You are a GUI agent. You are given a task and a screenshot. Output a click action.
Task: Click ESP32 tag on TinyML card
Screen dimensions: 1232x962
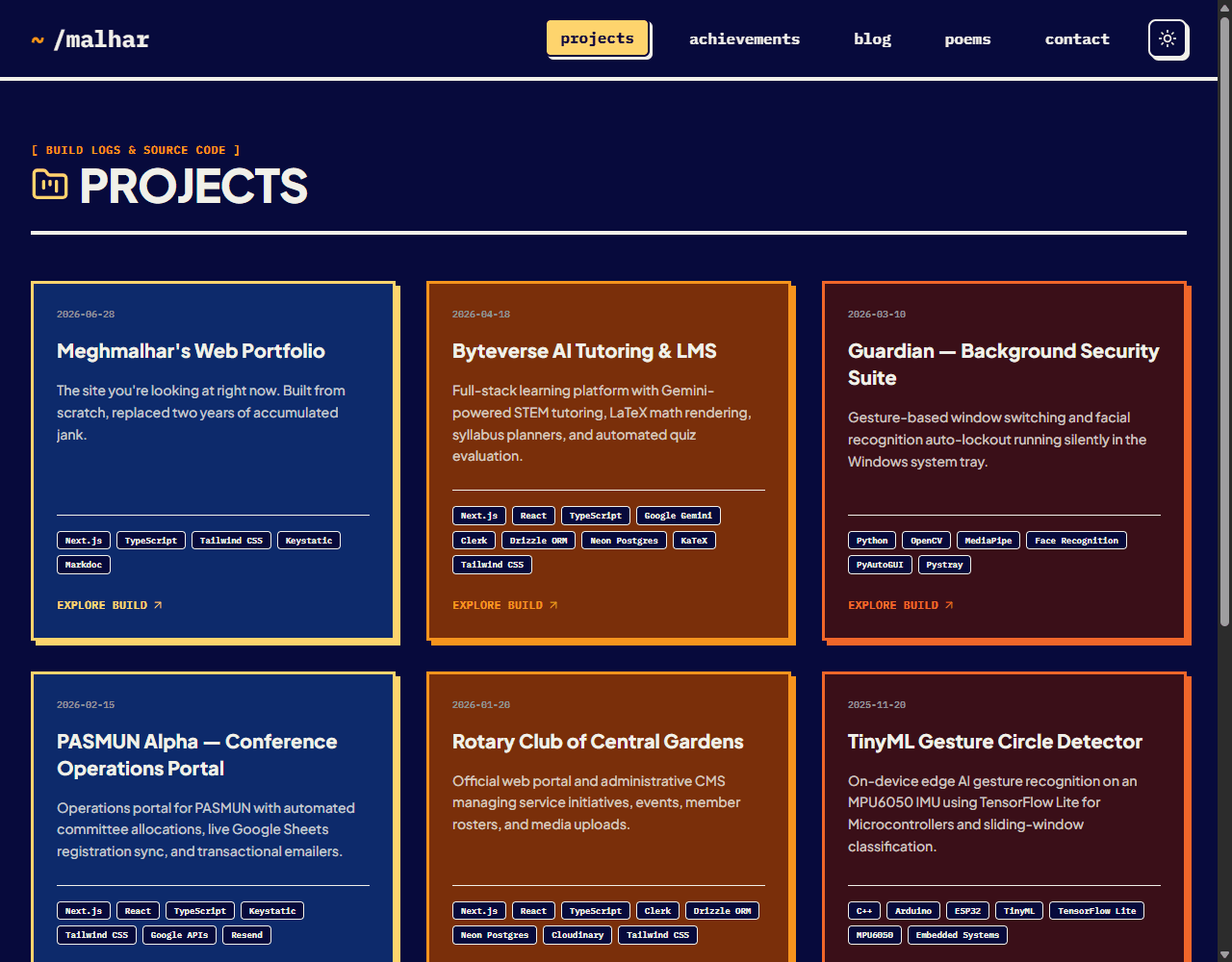(968, 911)
